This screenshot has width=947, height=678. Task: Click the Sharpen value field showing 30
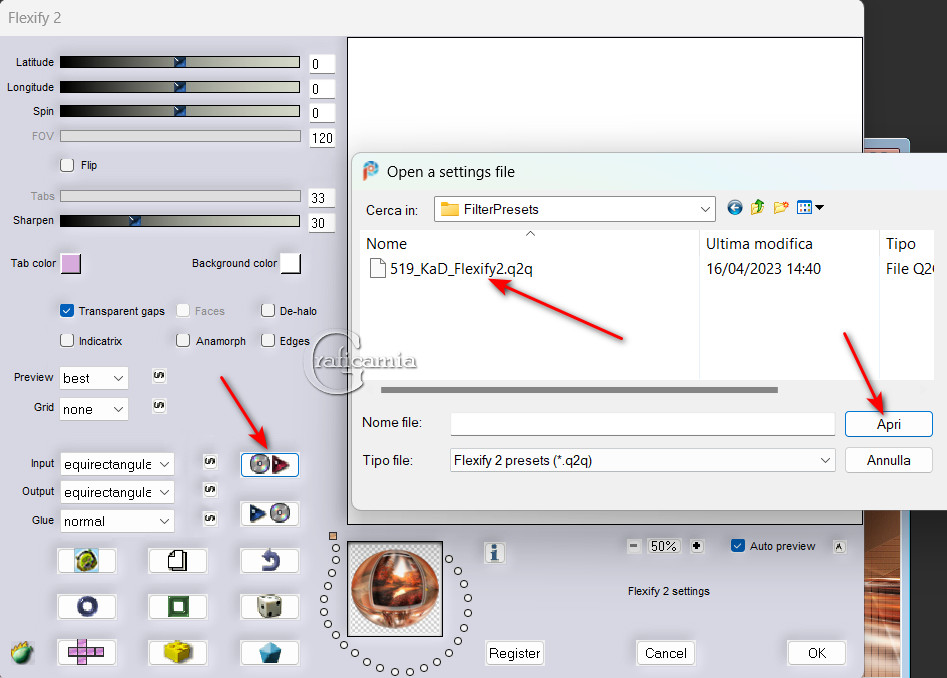point(322,223)
